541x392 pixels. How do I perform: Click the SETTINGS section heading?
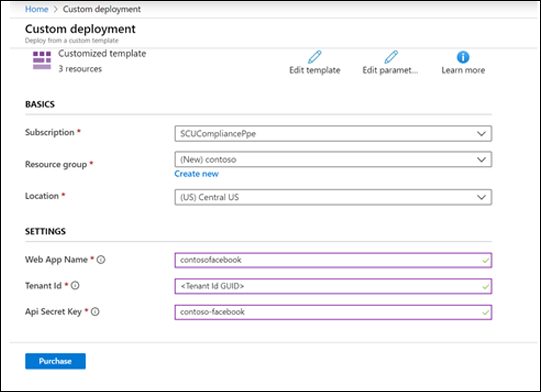pos(45,231)
